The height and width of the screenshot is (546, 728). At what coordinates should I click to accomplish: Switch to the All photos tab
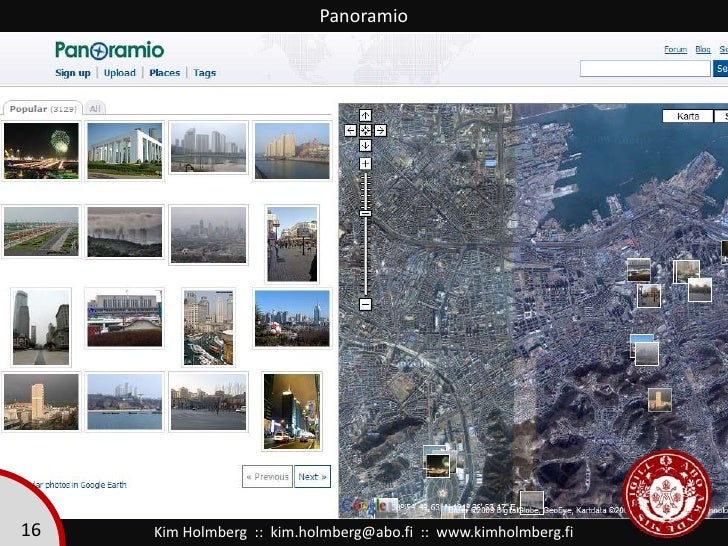(x=95, y=108)
